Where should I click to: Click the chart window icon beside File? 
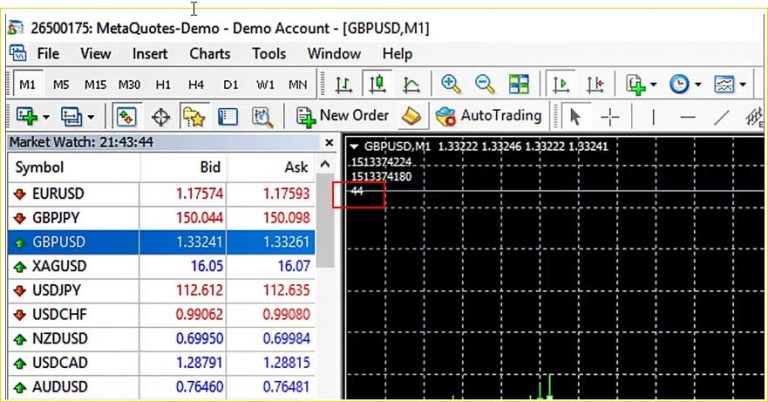[x=18, y=53]
